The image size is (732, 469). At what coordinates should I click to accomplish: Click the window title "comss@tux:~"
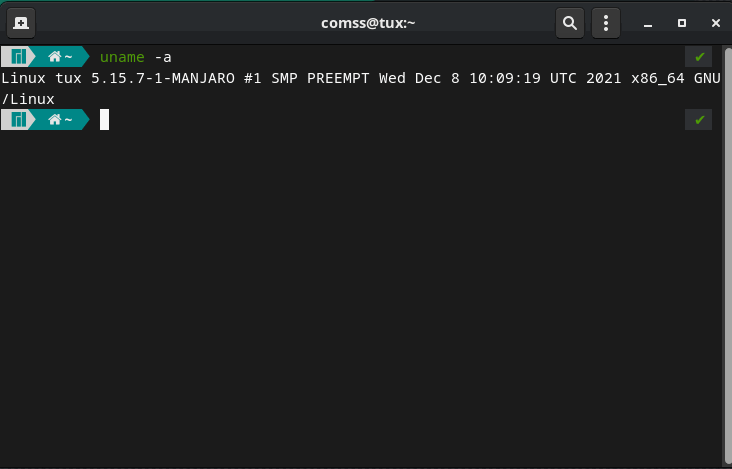(x=366, y=22)
